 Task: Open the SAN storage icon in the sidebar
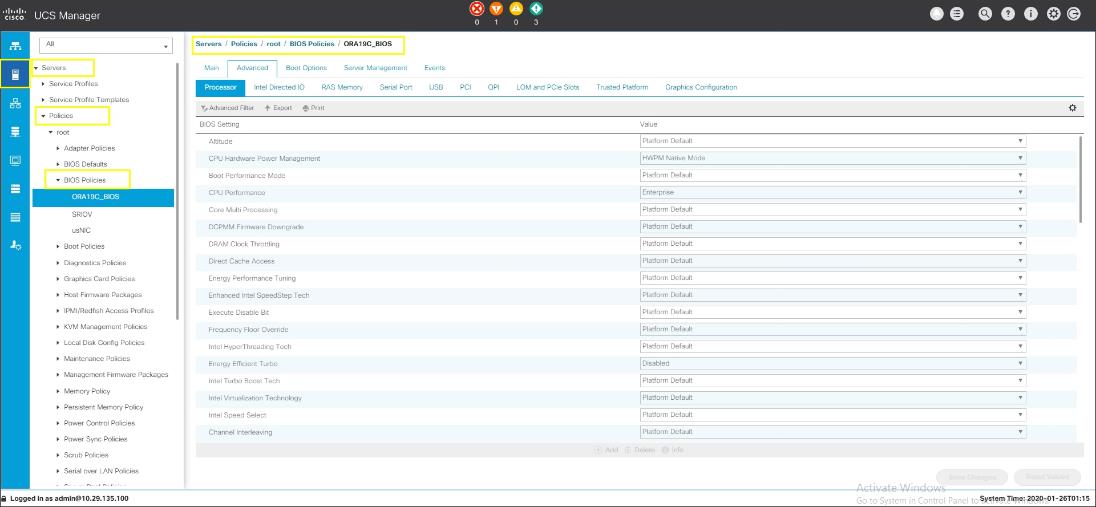(15, 131)
